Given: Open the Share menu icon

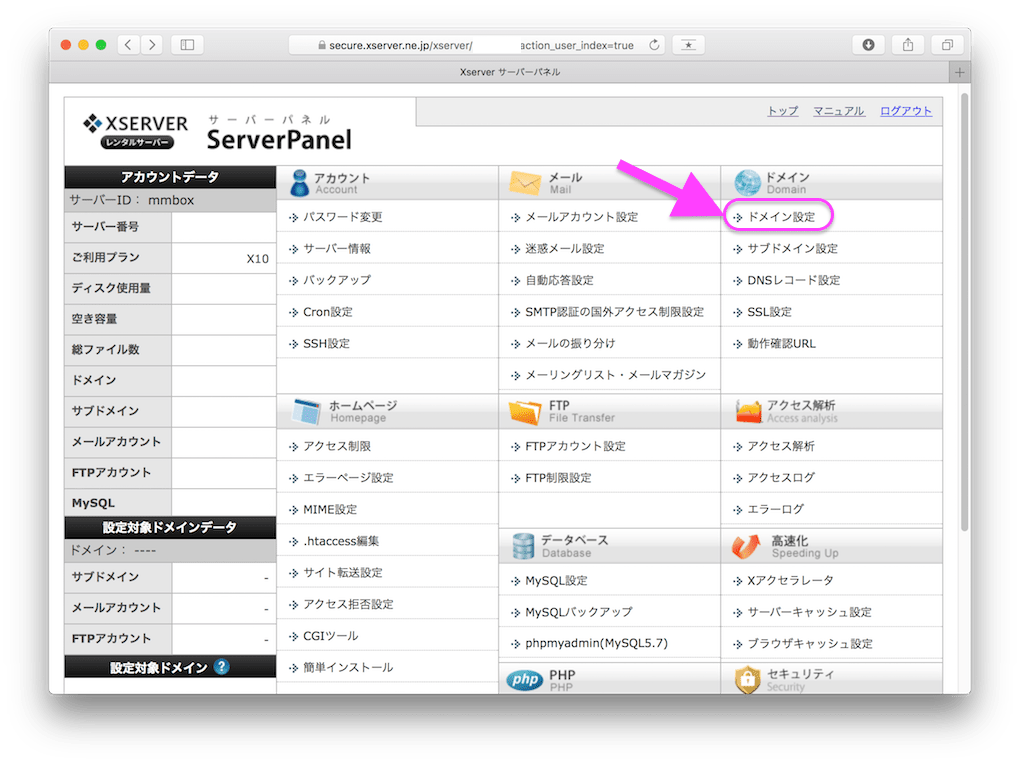Looking at the screenshot, I should pos(908,45).
